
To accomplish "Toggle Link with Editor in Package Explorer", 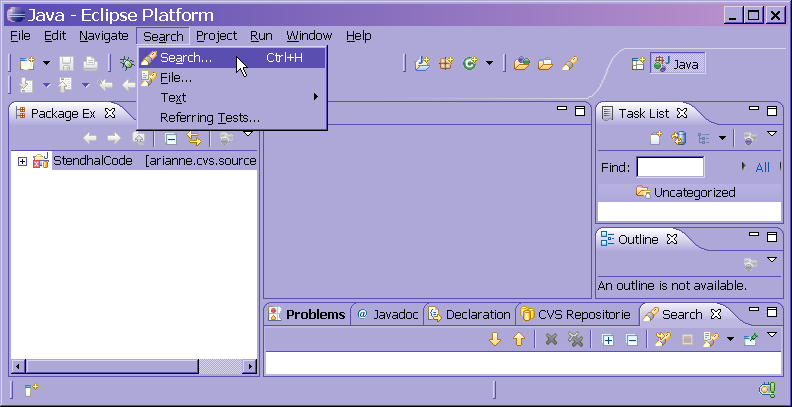I will (194, 138).
